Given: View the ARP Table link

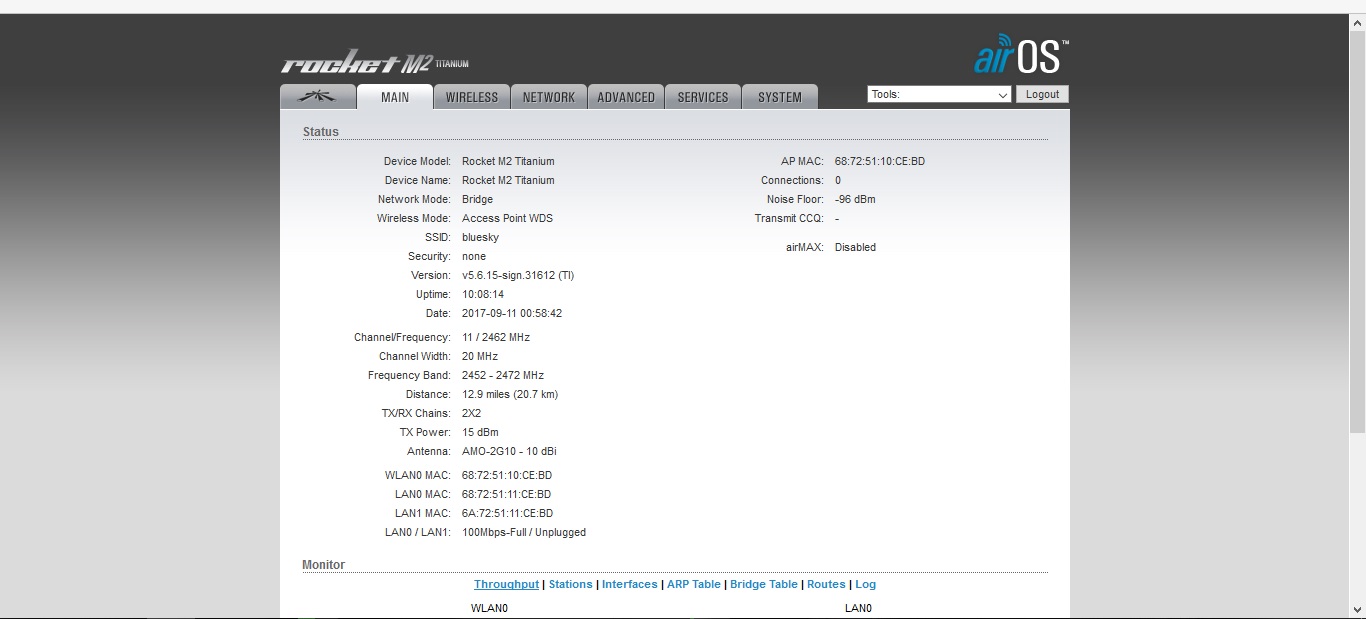Looking at the screenshot, I should [x=694, y=584].
